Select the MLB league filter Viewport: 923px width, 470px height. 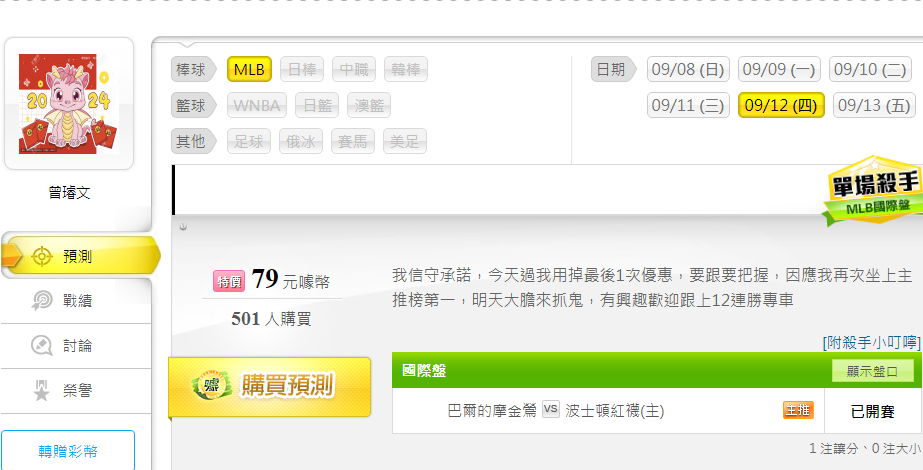coord(250,69)
